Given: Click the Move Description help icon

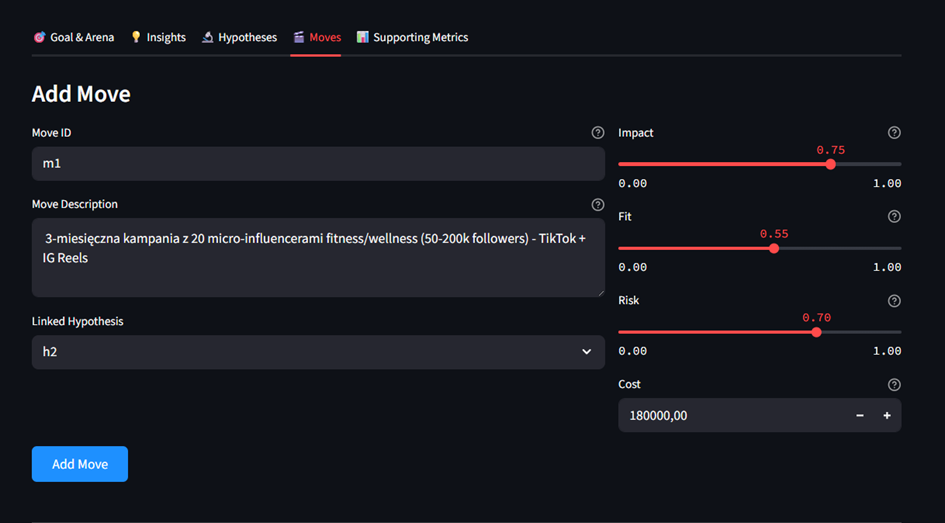Looking at the screenshot, I should pyautogui.click(x=598, y=205).
